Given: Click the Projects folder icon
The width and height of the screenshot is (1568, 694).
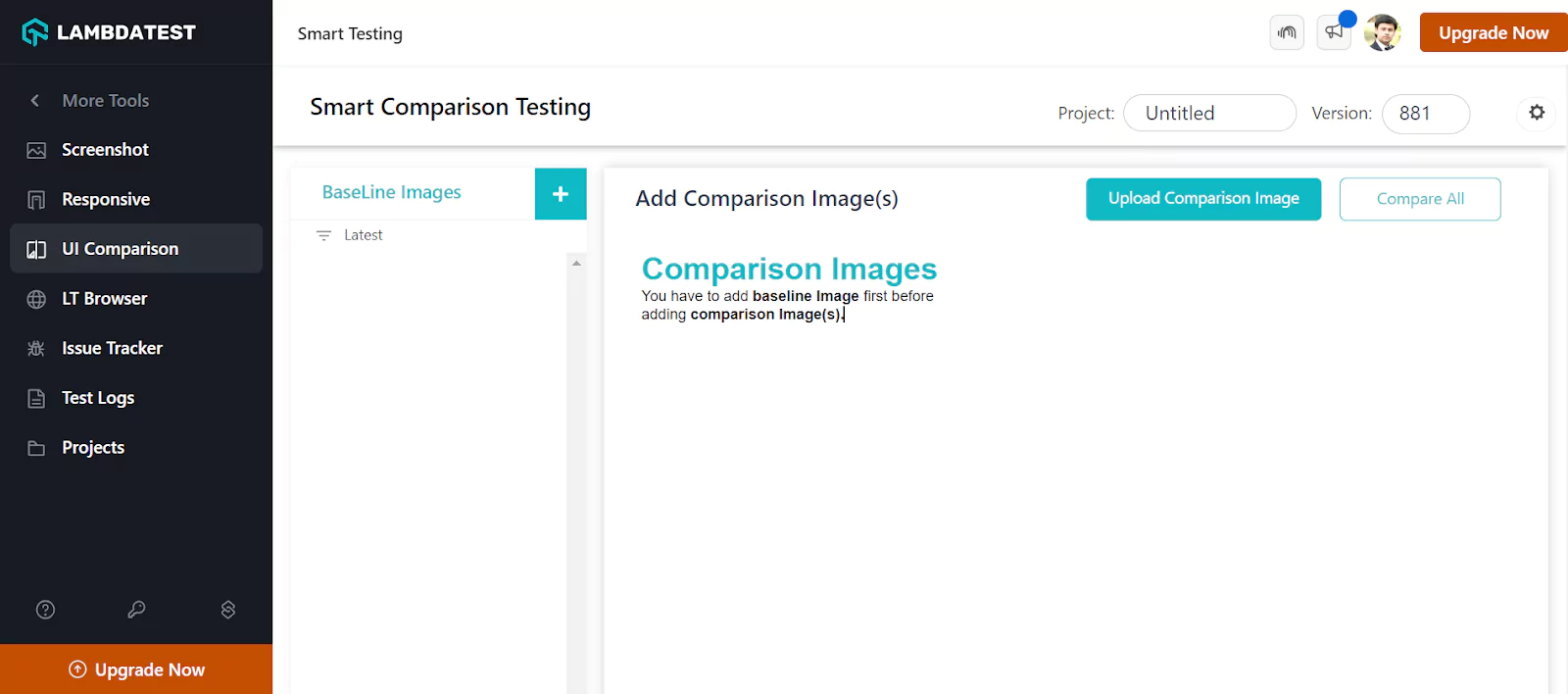Looking at the screenshot, I should tap(36, 448).
